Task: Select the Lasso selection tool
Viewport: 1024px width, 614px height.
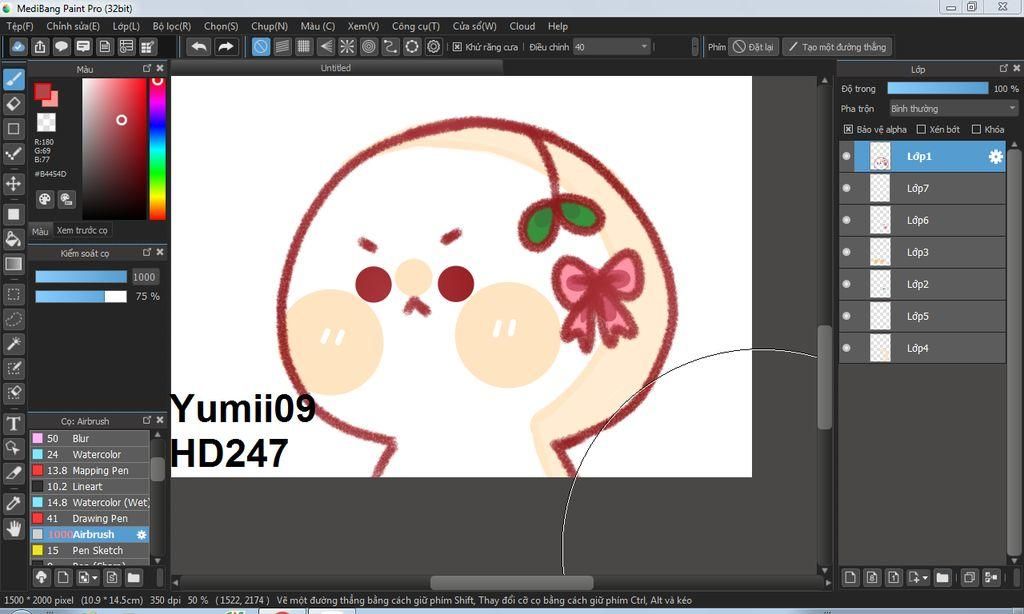Action: click(x=14, y=319)
